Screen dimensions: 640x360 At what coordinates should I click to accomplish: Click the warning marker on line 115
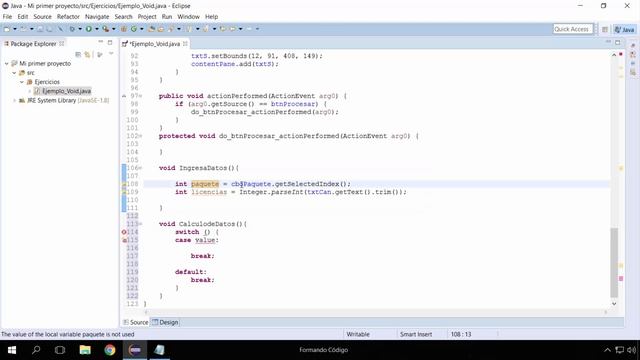124,240
